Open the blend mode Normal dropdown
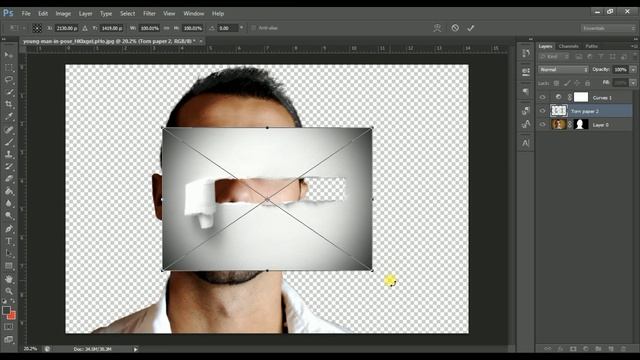640x360 pixels. click(563, 70)
